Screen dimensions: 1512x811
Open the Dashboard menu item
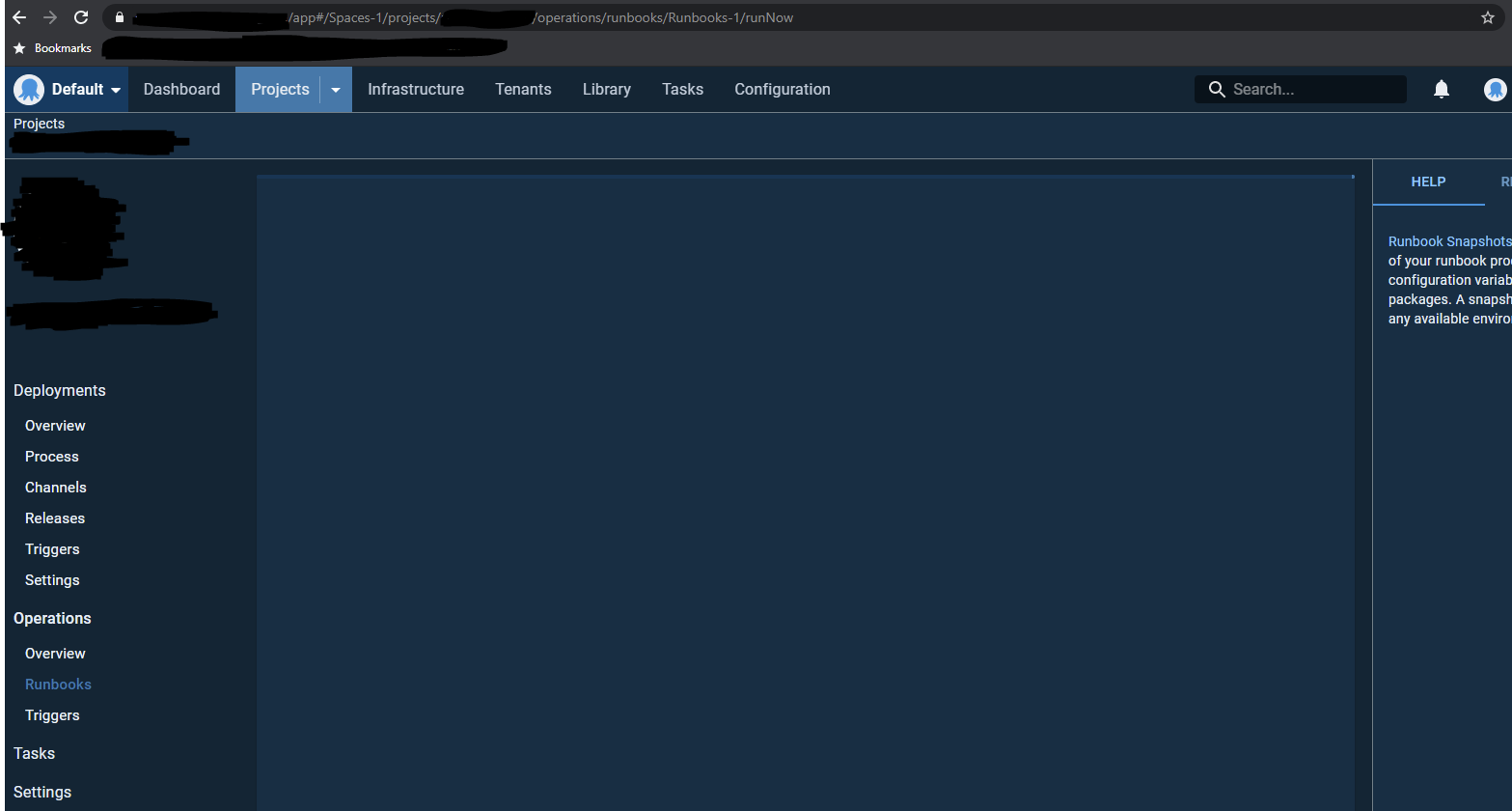(x=181, y=89)
